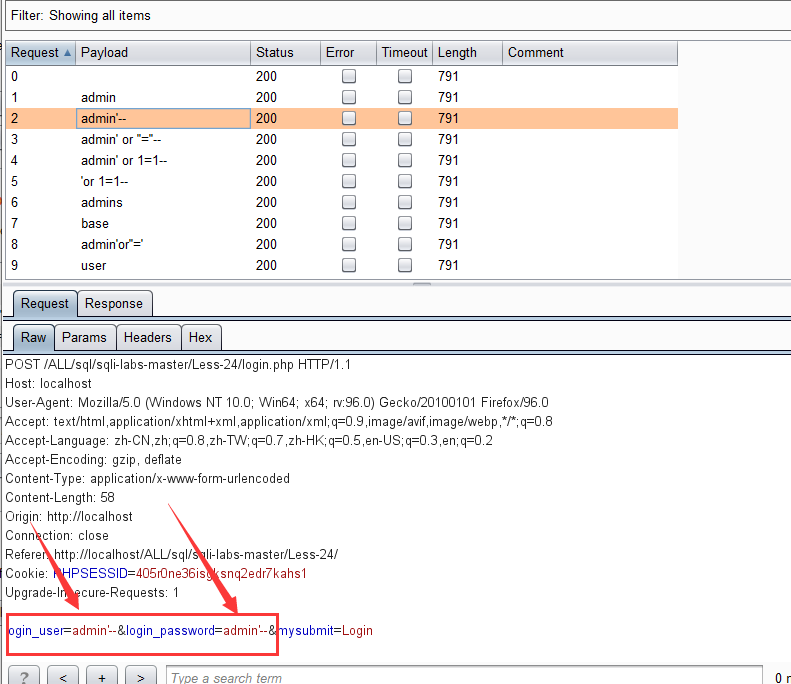Image resolution: width=791 pixels, height=684 pixels.
Task: Toggle Error checkbox for admin payload row
Action: click(x=349, y=97)
